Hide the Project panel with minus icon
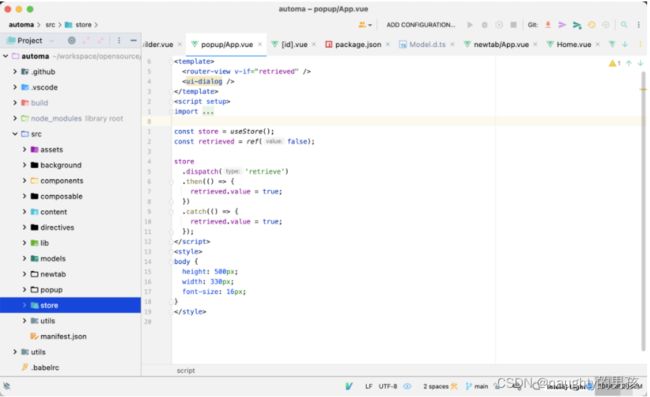The height and width of the screenshot is (397, 650). click(x=133, y=40)
